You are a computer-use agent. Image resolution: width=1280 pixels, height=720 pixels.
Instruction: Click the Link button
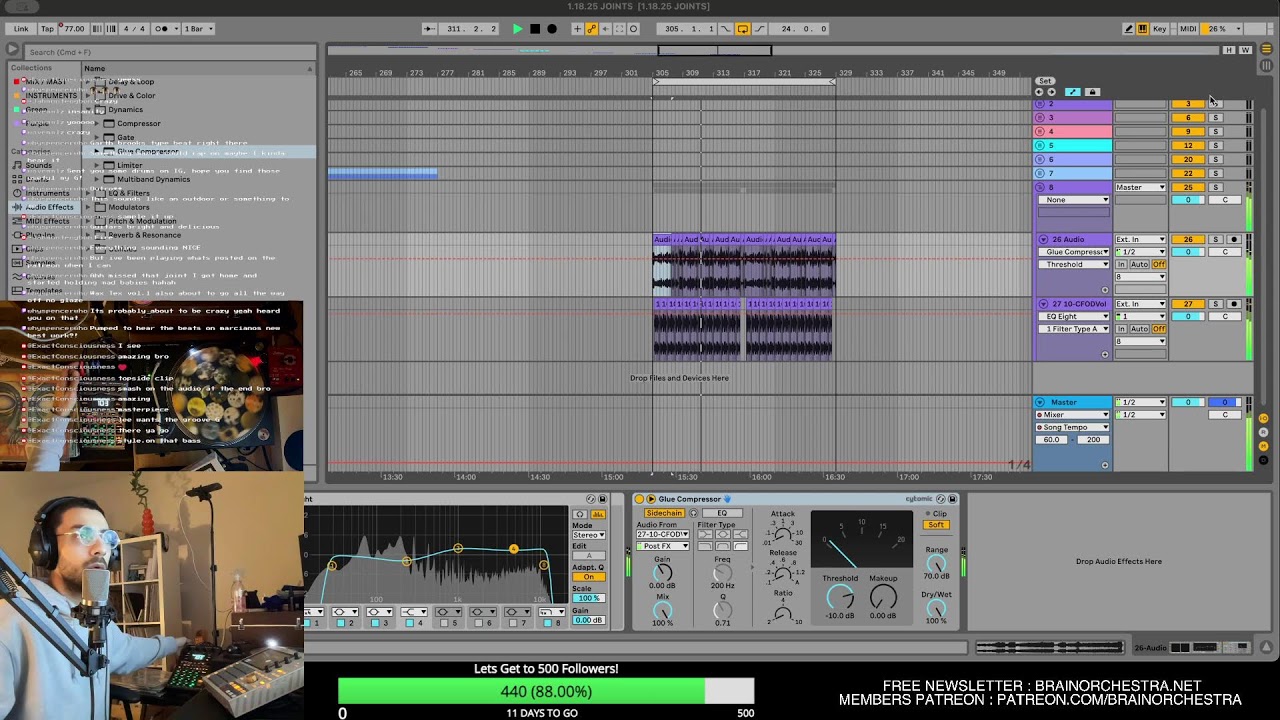21,29
